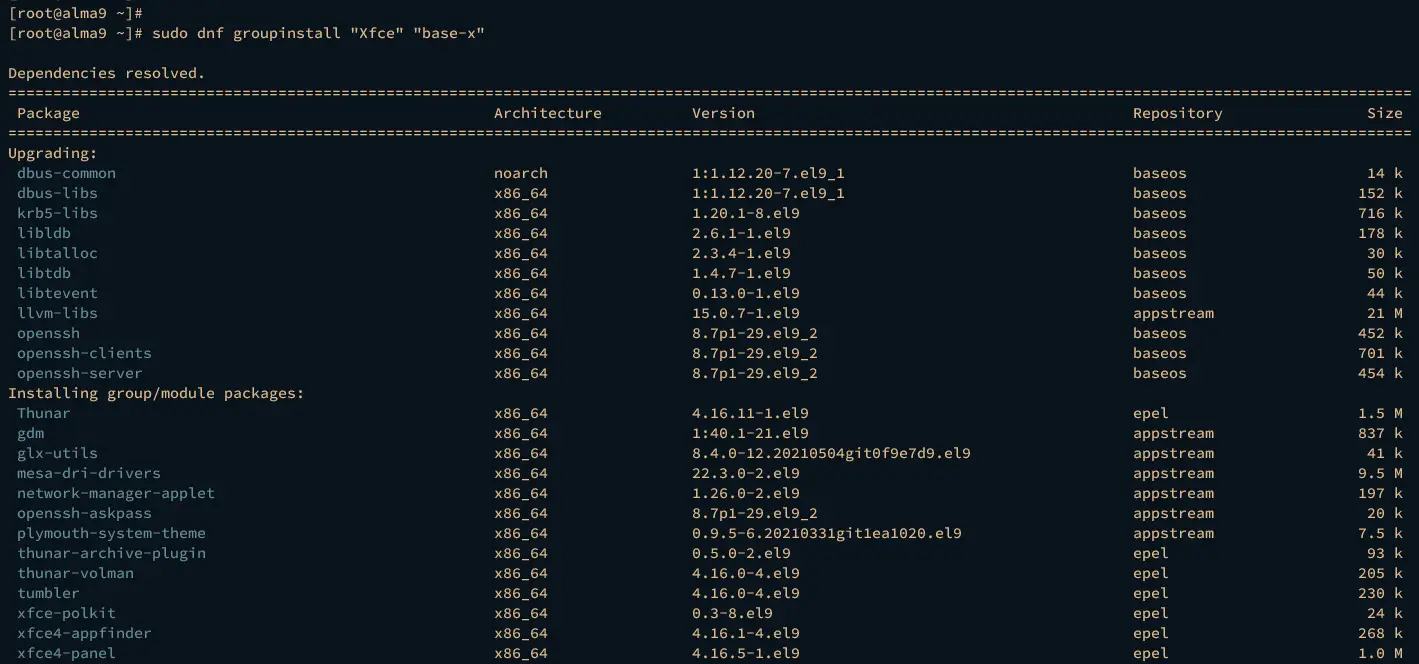Click the 'Size' column header
Viewport: 1419px width, 664px height.
[x=1385, y=113]
